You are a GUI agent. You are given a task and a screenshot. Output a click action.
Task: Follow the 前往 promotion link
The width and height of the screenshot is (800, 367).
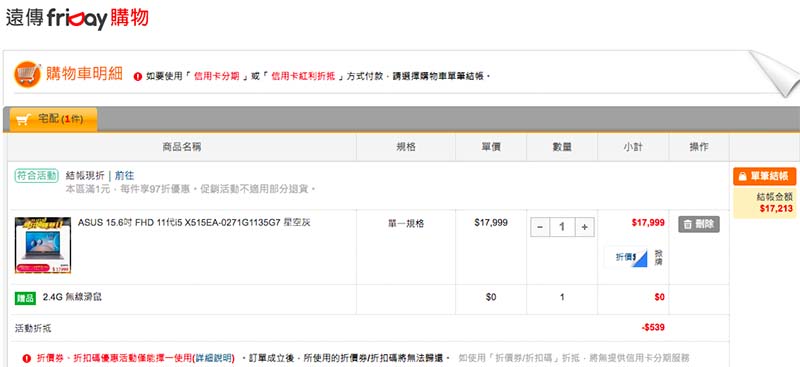pyautogui.click(x=124, y=176)
